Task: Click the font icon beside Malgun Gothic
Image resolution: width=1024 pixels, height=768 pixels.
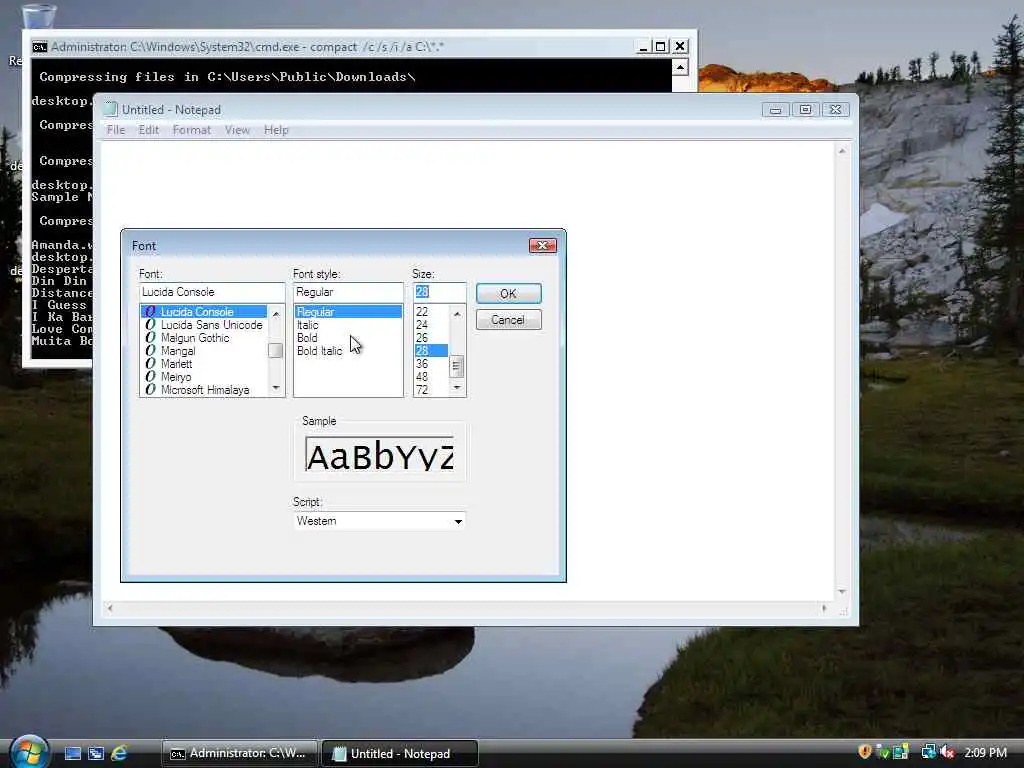Action: click(150, 338)
